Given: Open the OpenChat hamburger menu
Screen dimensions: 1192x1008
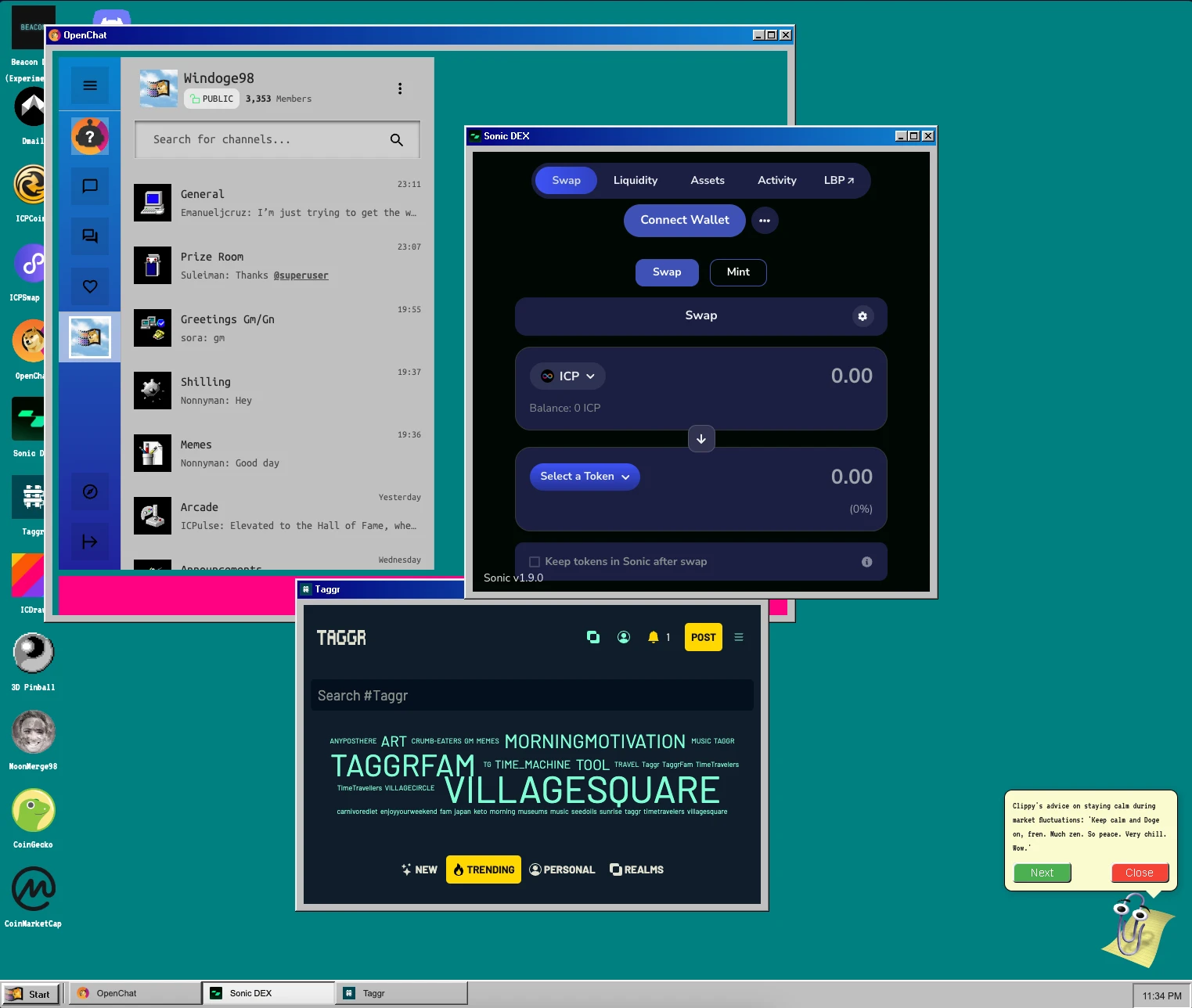Looking at the screenshot, I should coord(90,85).
